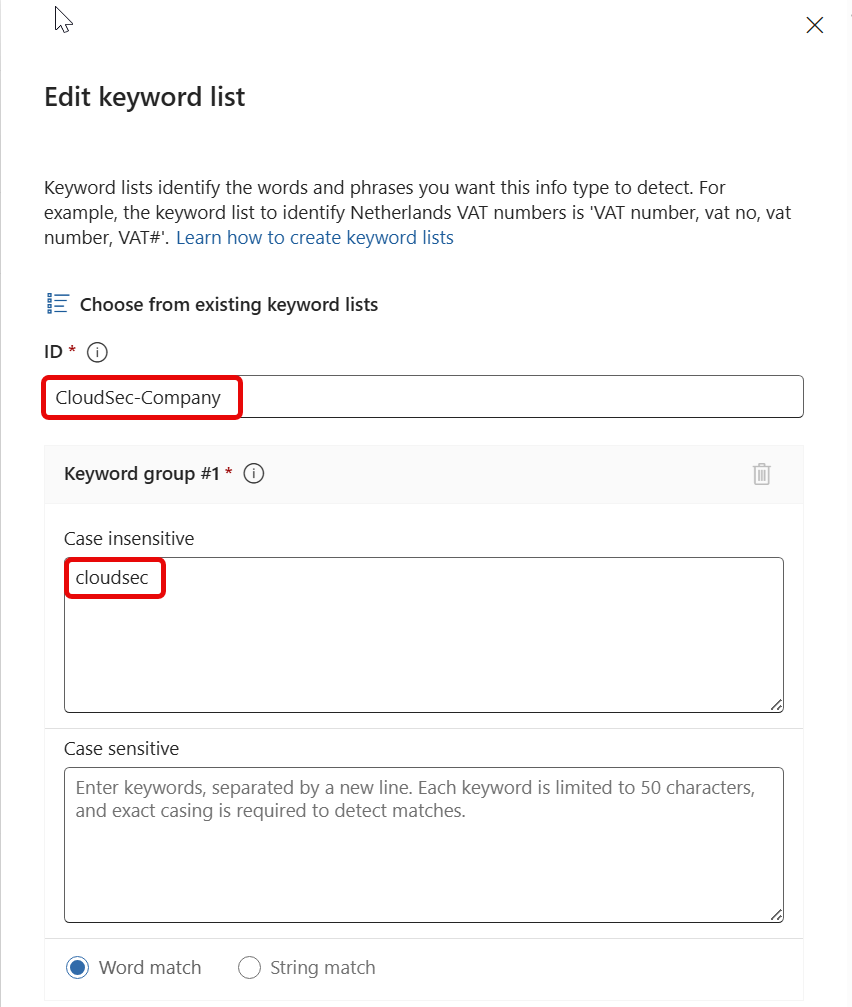Click the info icon next to ID
This screenshot has width=852, height=1007.
point(97,352)
